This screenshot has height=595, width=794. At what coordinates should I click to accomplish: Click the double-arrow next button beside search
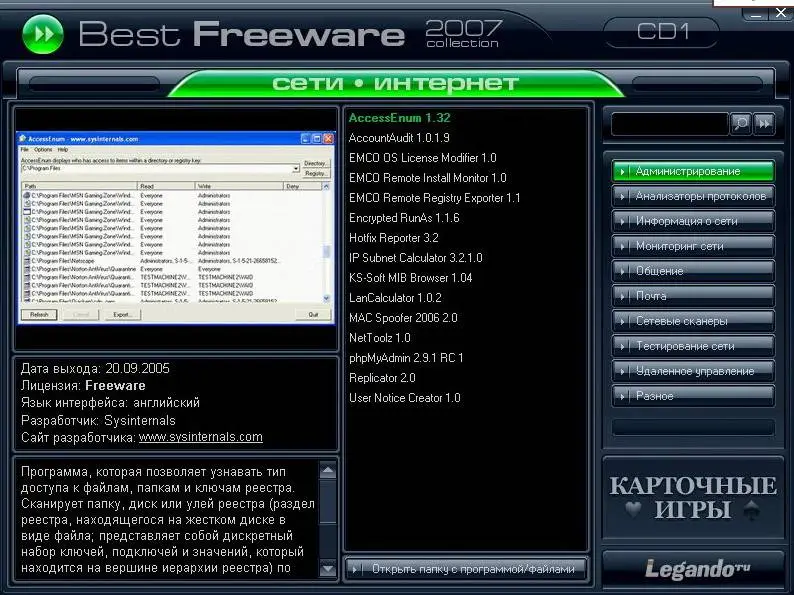764,124
